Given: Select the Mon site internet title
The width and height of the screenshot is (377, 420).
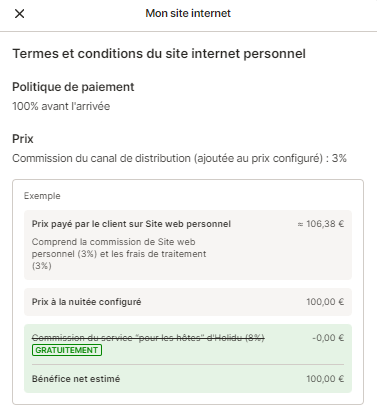Looking at the screenshot, I should (188, 13).
